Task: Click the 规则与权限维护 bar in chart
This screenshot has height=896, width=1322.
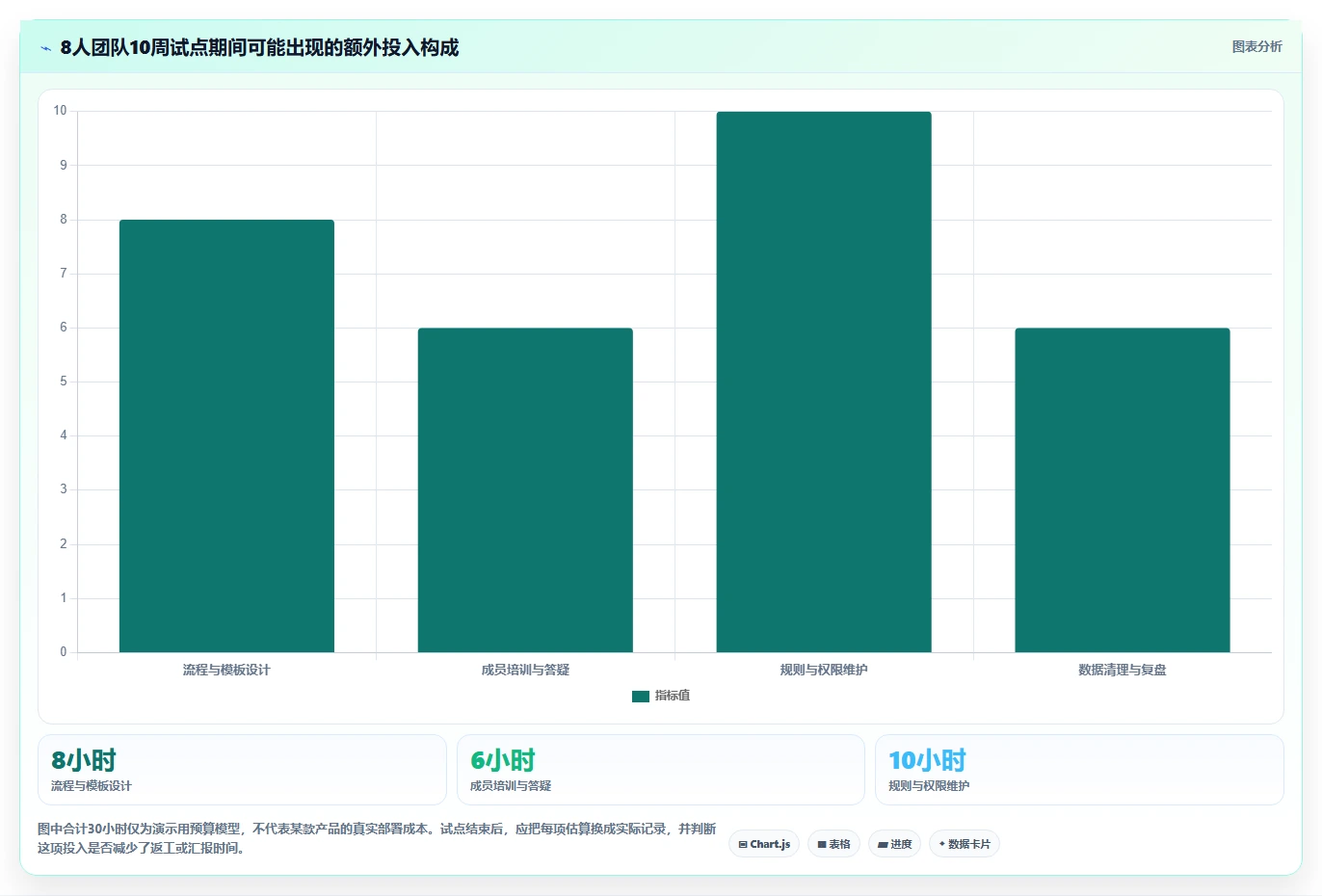Action: point(824,382)
